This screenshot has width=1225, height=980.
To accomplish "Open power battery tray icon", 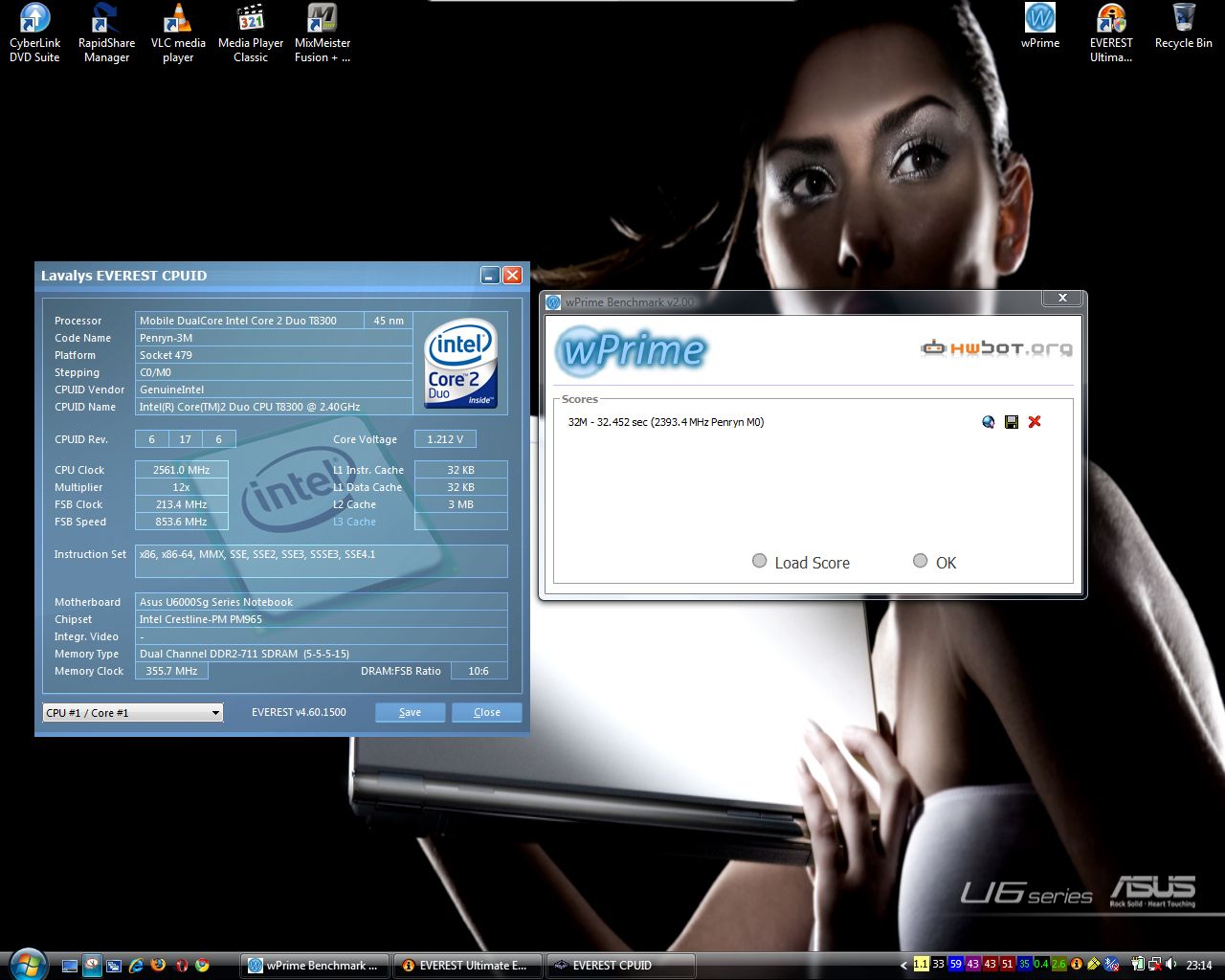I will tap(1139, 965).
